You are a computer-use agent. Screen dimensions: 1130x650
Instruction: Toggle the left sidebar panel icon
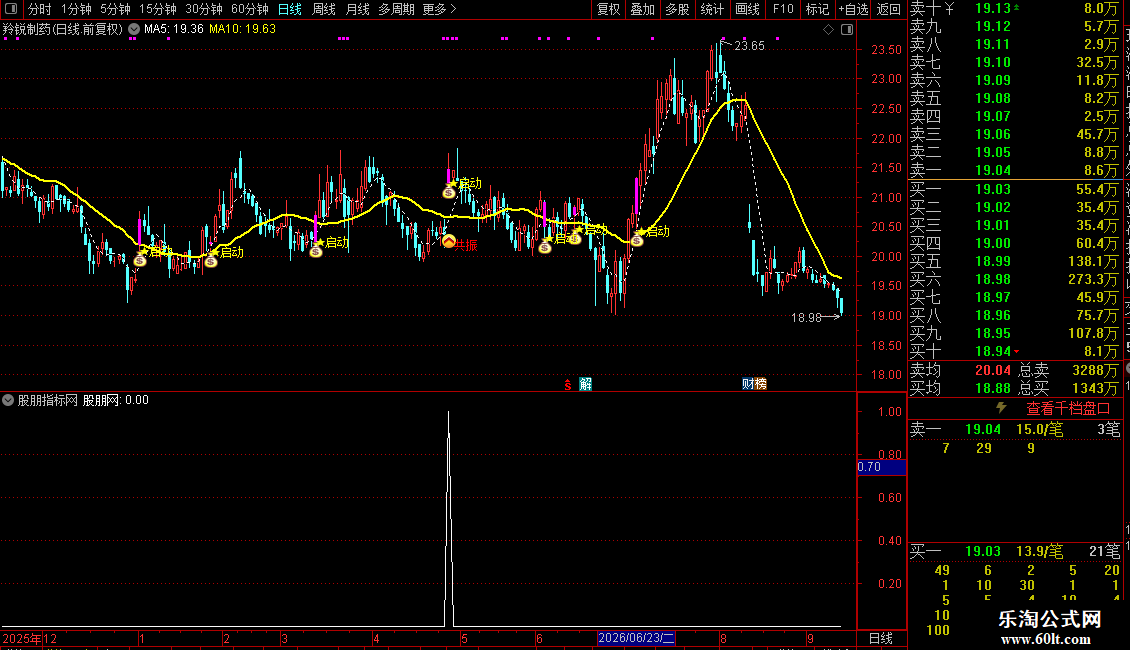11,9
